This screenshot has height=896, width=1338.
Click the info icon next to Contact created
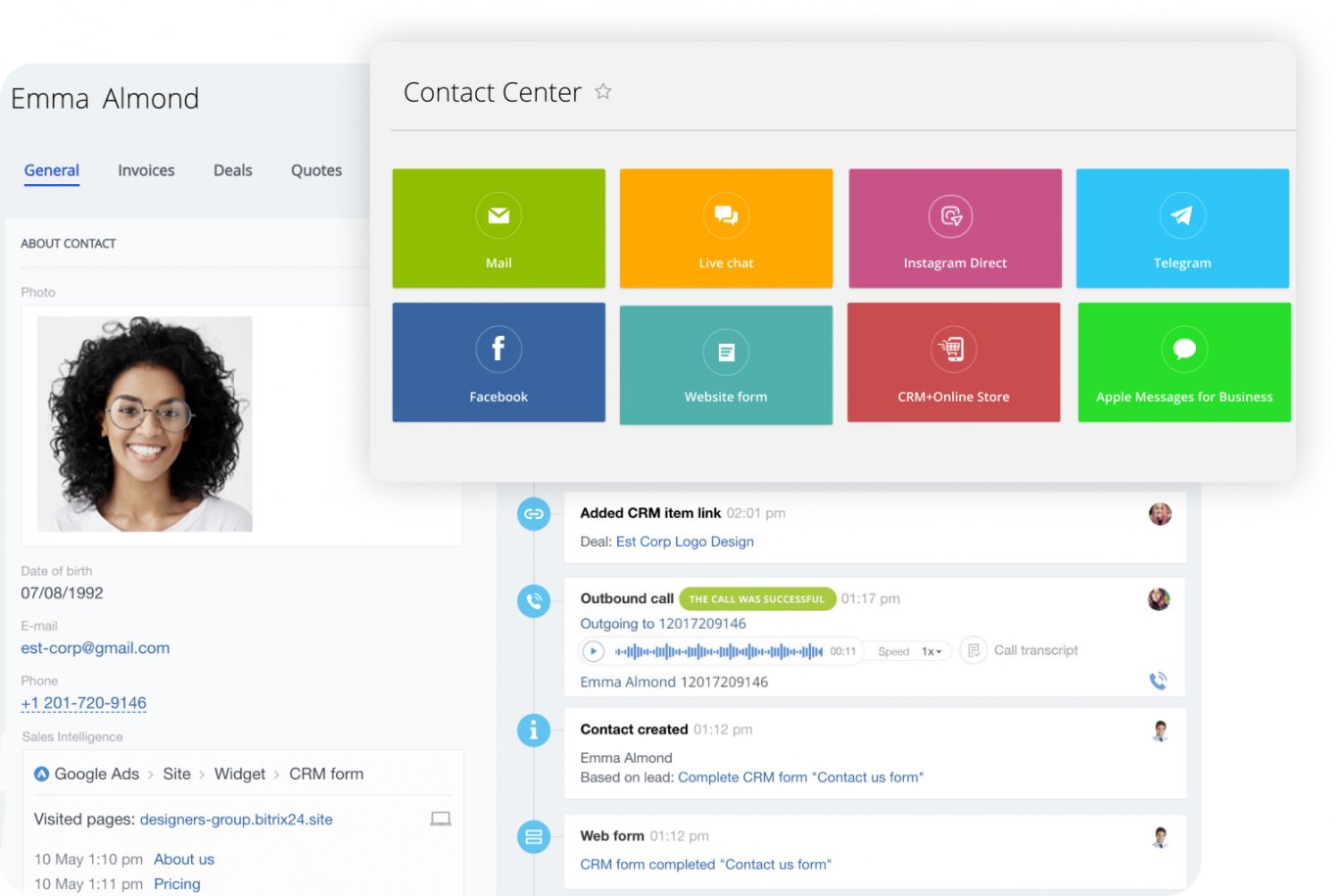pyautogui.click(x=534, y=730)
